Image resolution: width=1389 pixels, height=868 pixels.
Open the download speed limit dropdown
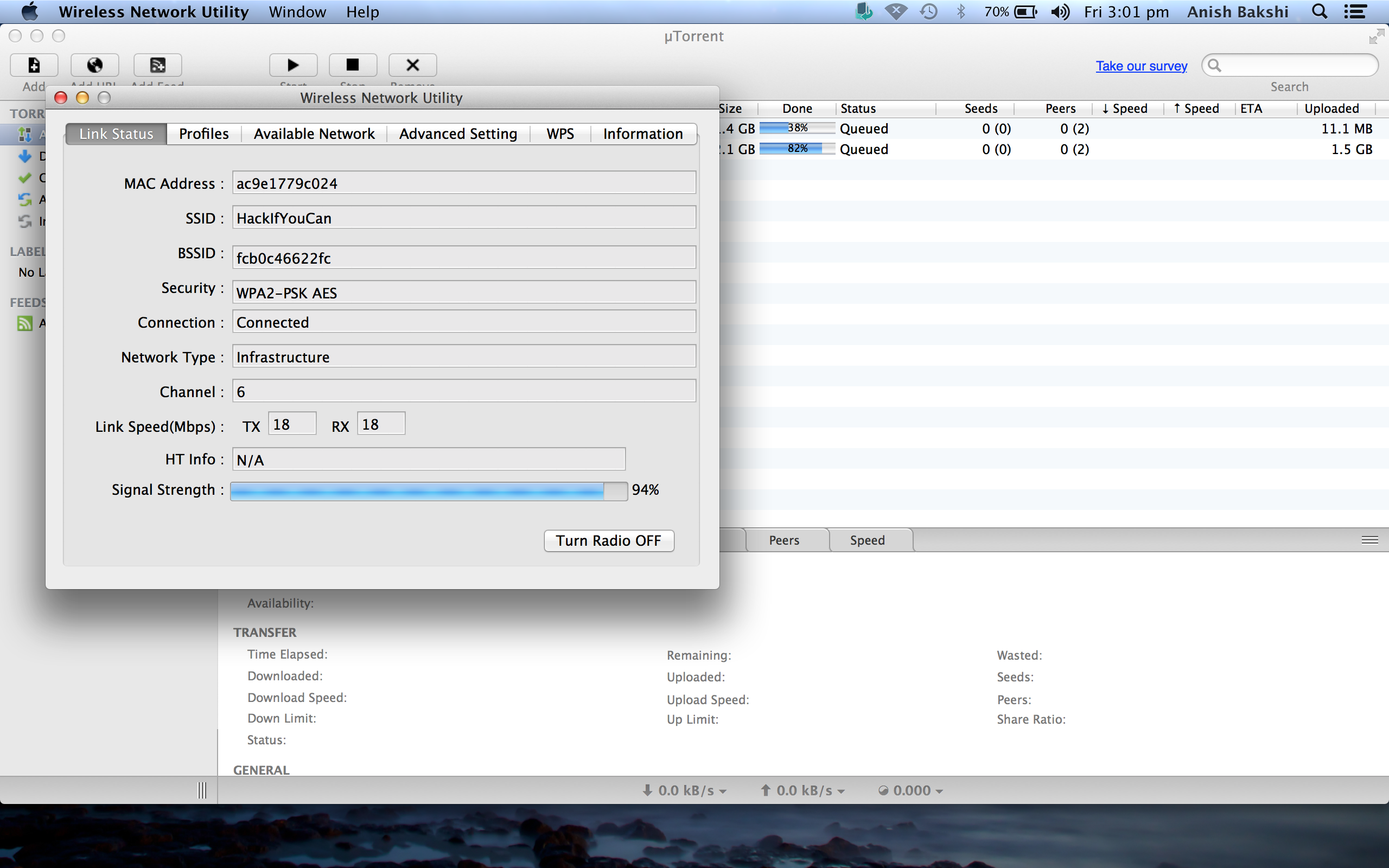point(684,791)
